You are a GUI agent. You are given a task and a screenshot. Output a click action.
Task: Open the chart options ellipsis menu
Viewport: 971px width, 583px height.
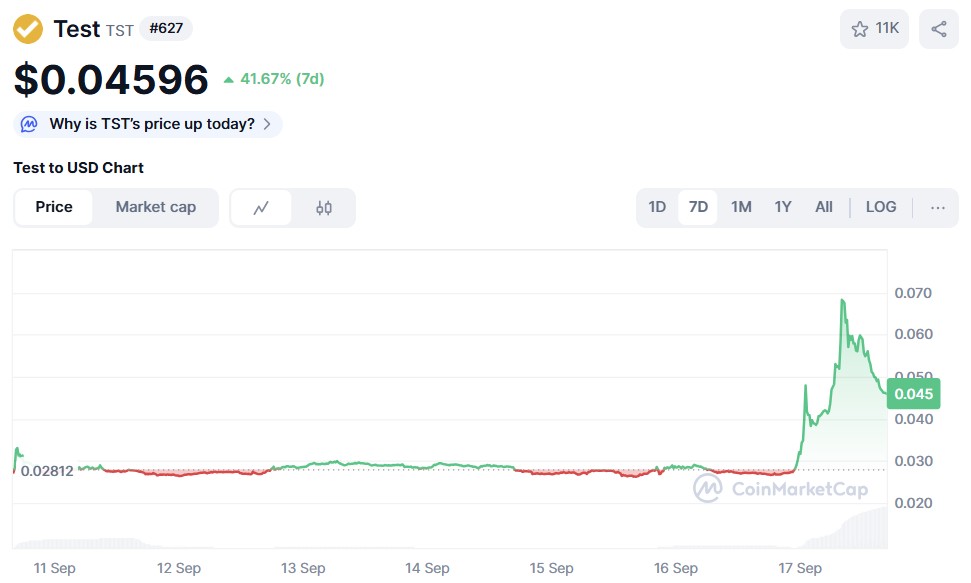pyautogui.click(x=937, y=207)
